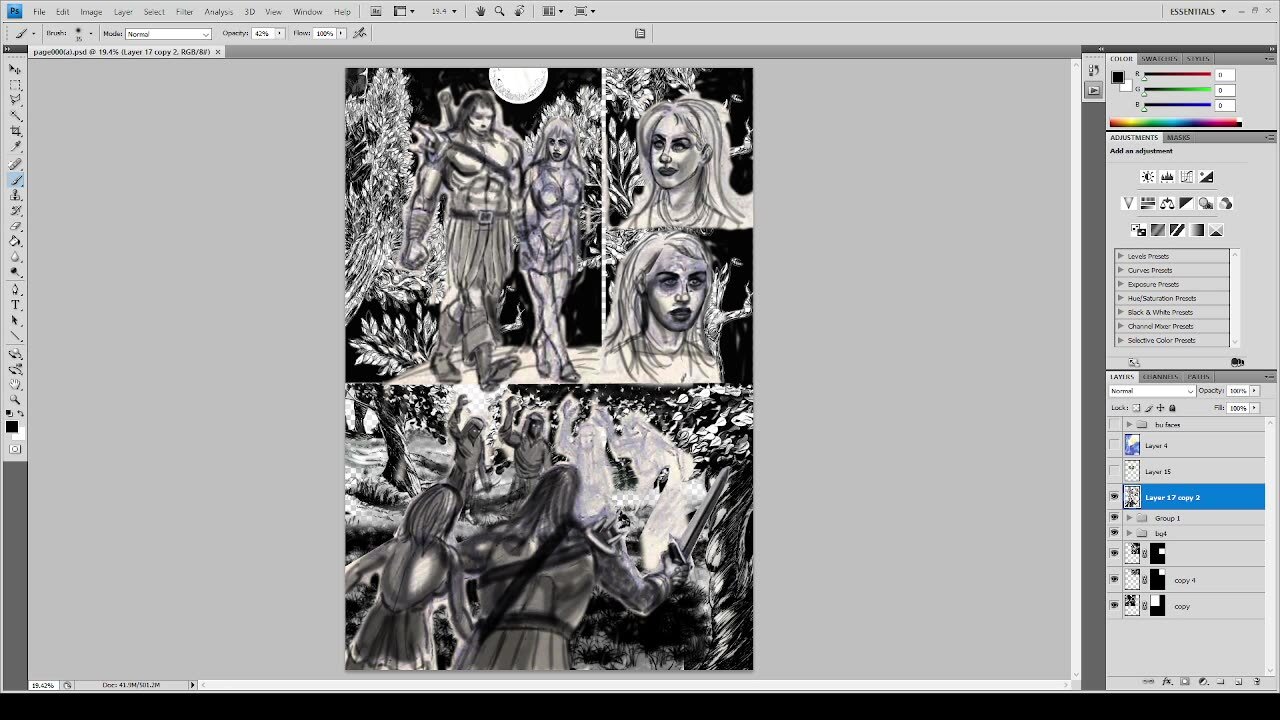Screen dimensions: 1280x720
Task: Expand Exposure Presets list
Action: [x=1120, y=284]
